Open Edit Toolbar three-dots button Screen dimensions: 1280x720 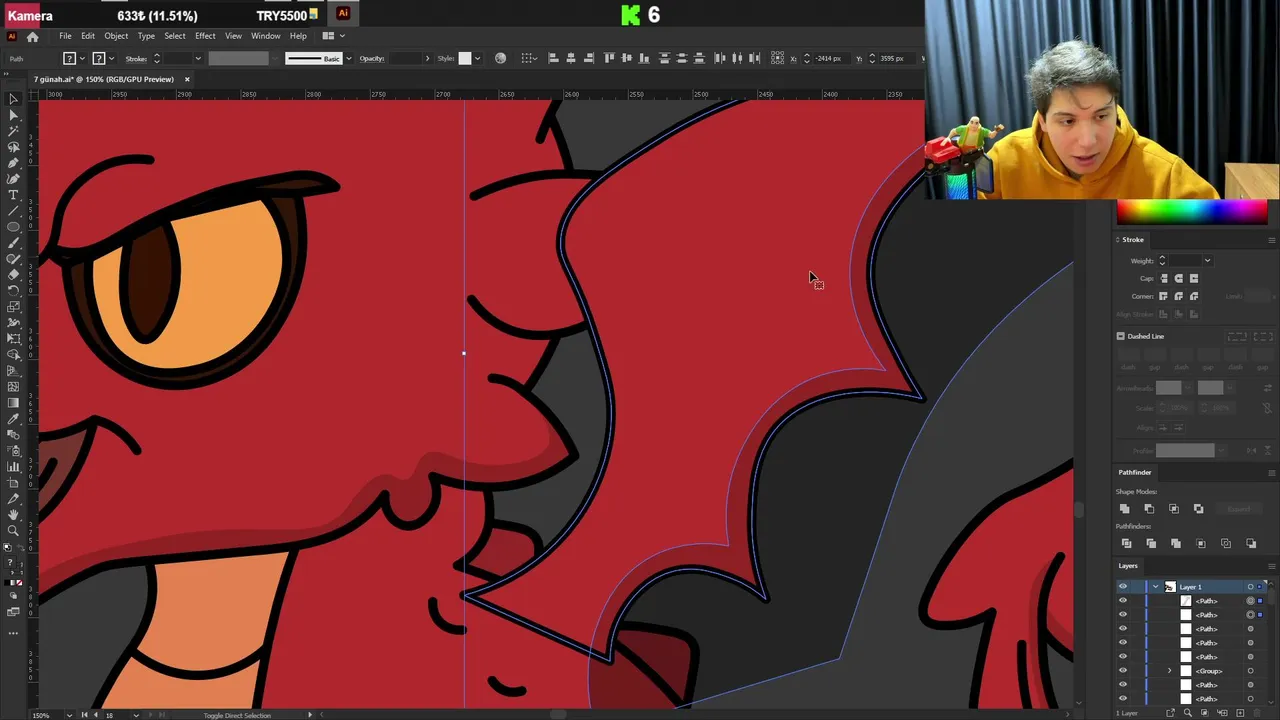click(x=13, y=633)
